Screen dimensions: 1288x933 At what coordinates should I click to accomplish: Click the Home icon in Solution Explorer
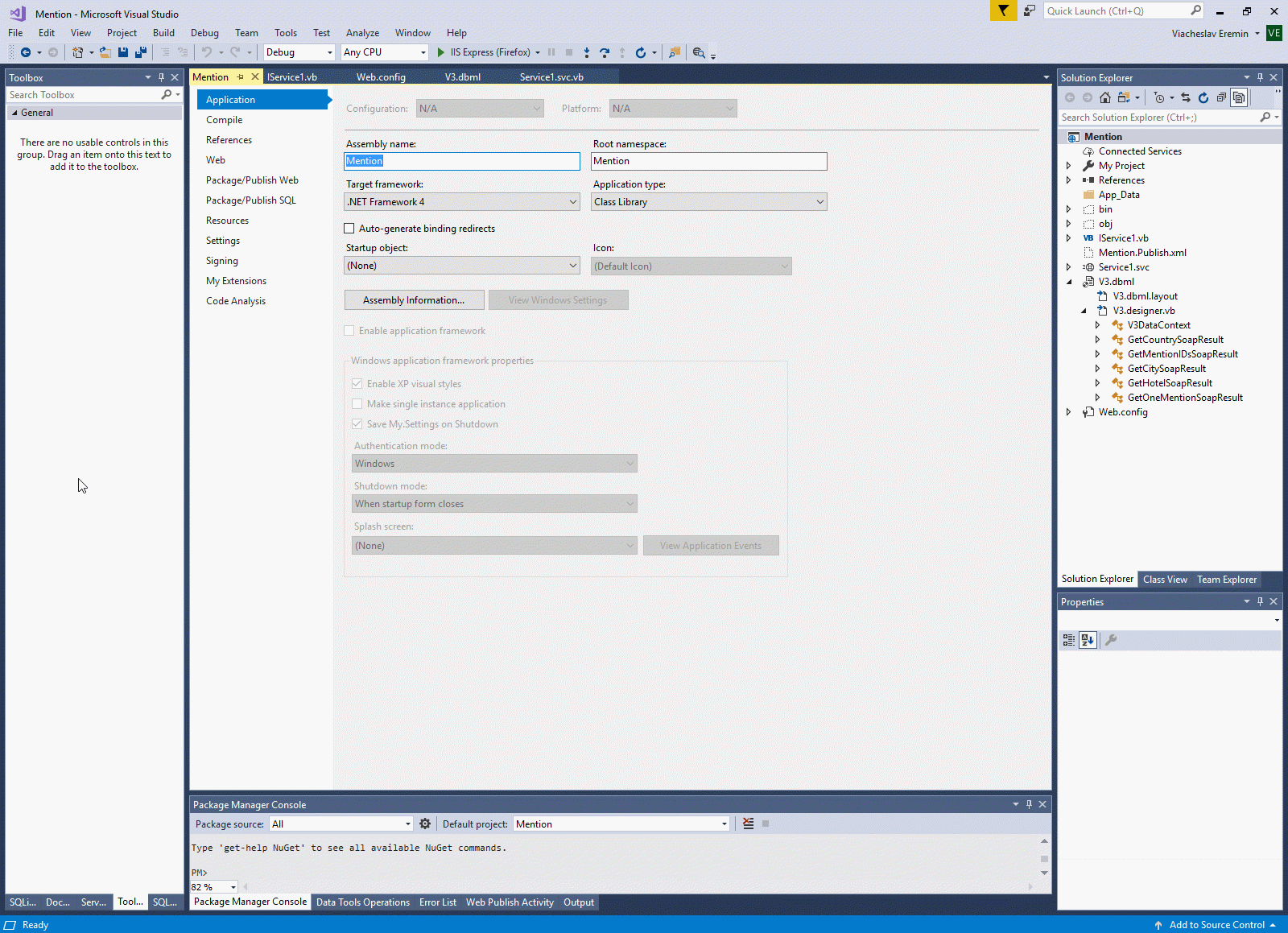(x=1105, y=97)
